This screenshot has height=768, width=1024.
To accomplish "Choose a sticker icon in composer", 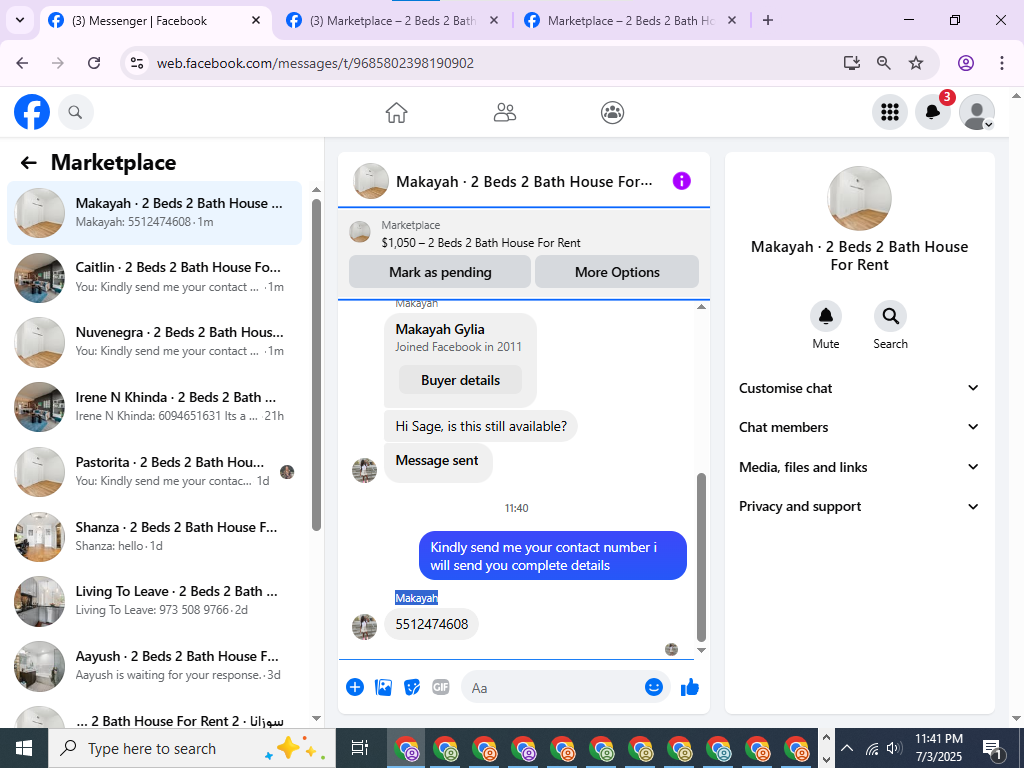I will (x=412, y=687).
